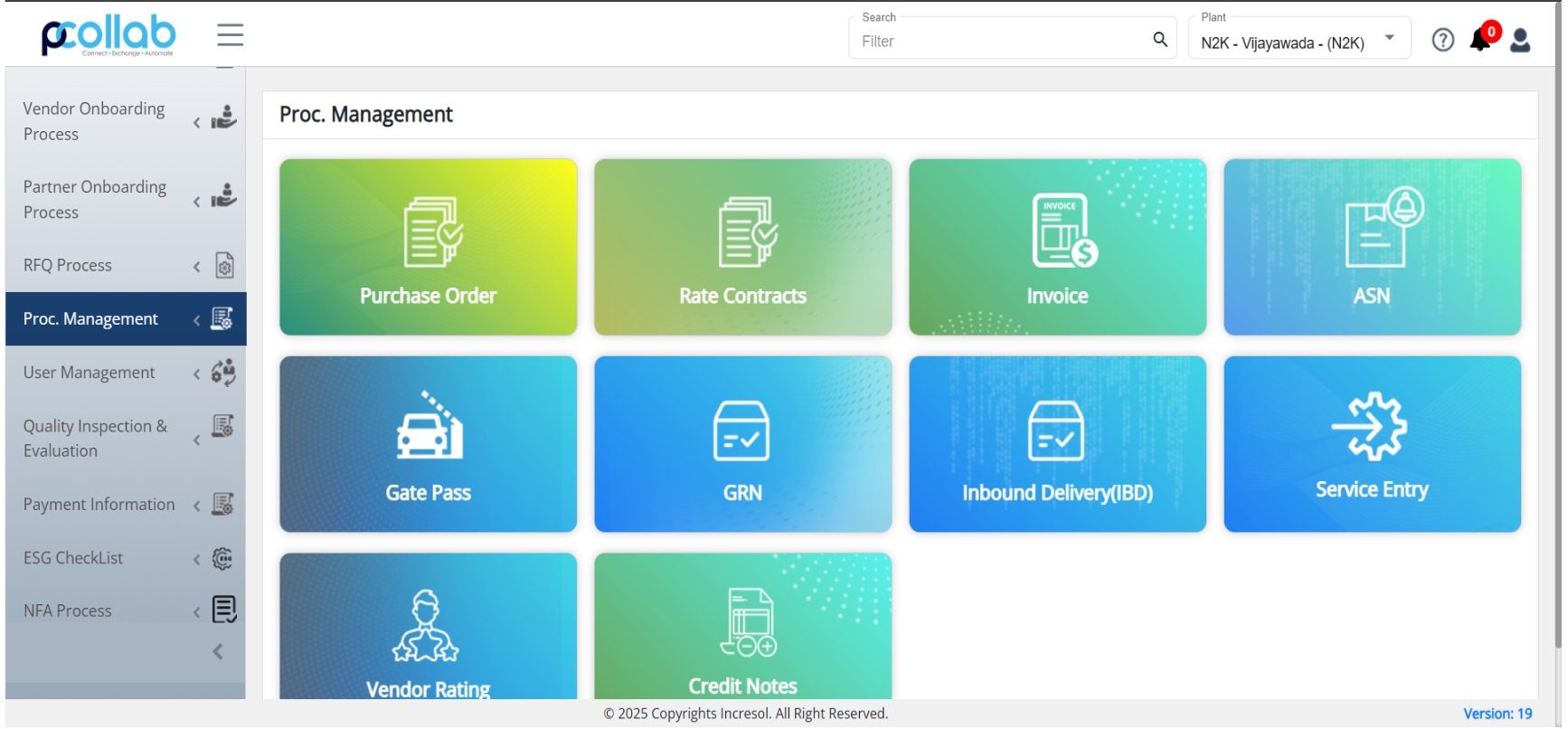The width and height of the screenshot is (1568, 729).
Task: Expand Vendor Onboarding Process chevron
Action: click(x=197, y=123)
